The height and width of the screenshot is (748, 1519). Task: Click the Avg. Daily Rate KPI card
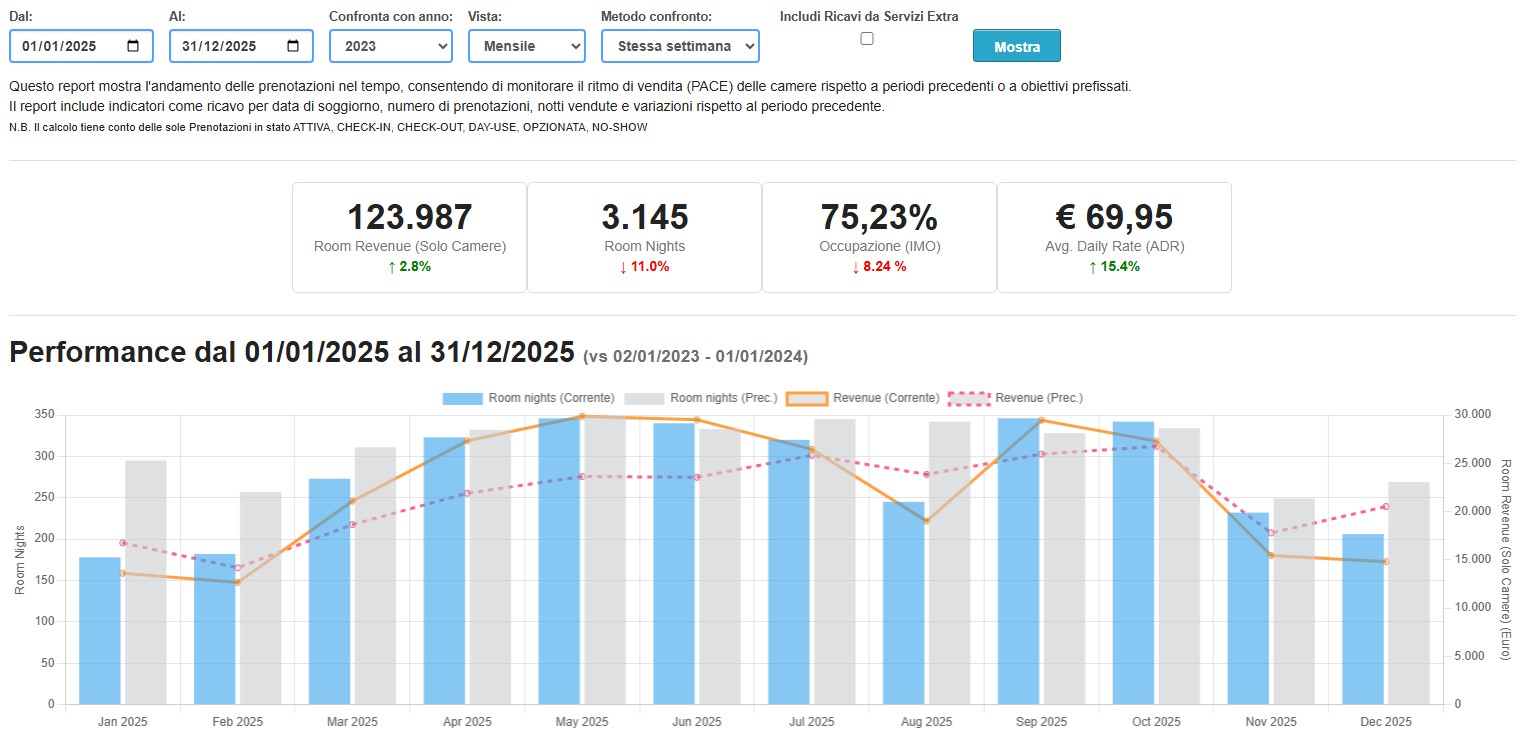click(1114, 237)
